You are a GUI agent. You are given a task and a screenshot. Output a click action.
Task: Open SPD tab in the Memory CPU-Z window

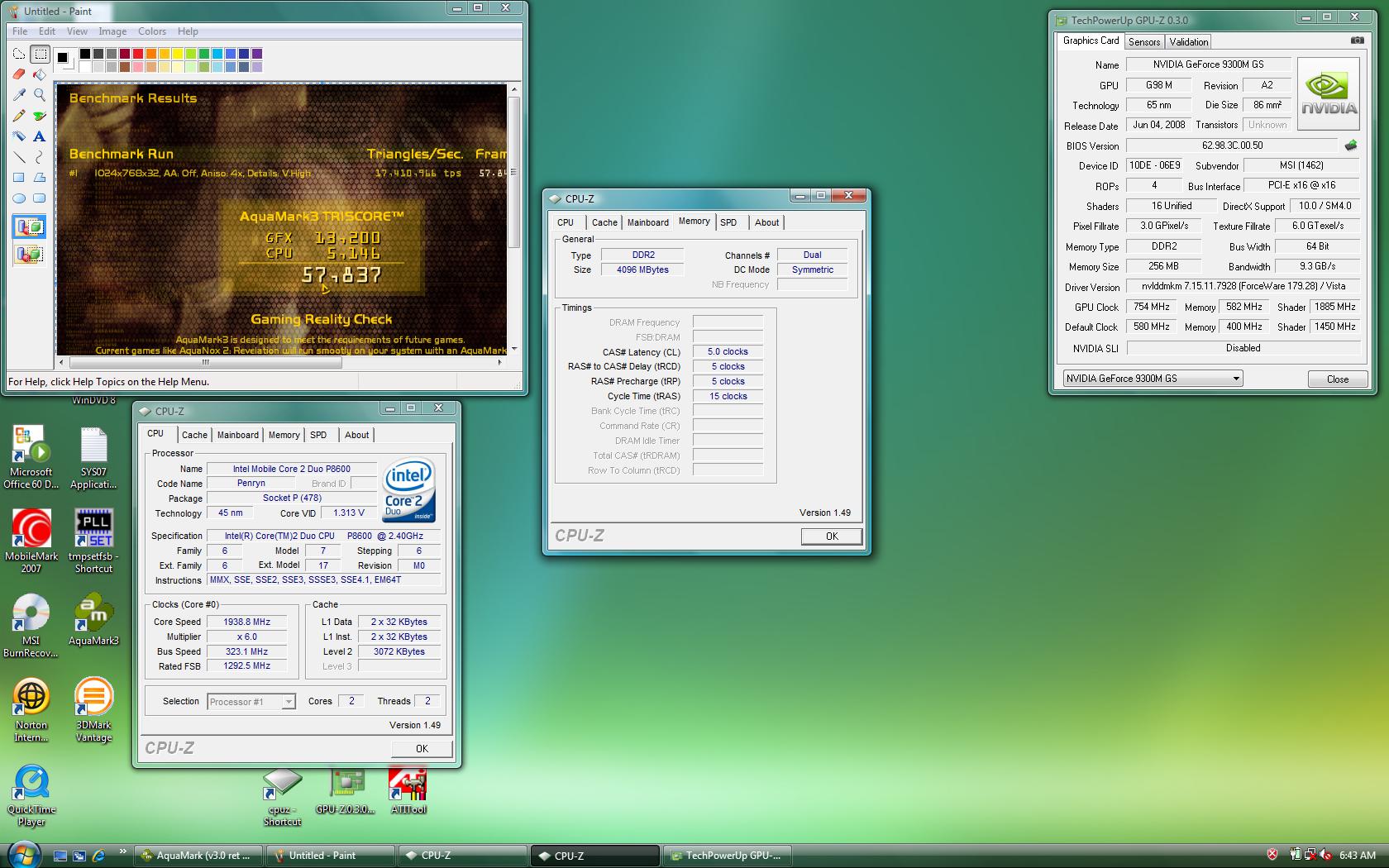pos(728,222)
